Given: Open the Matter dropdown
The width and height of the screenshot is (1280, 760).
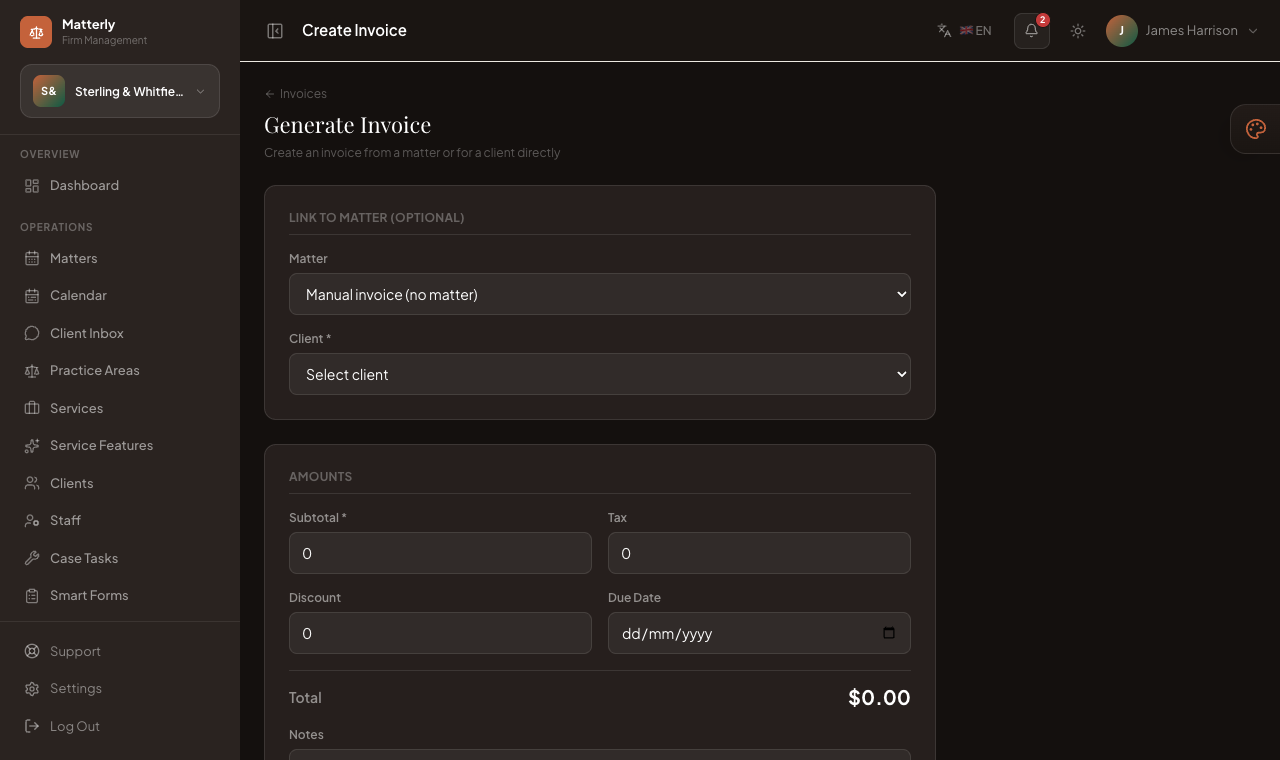Looking at the screenshot, I should click(x=600, y=294).
